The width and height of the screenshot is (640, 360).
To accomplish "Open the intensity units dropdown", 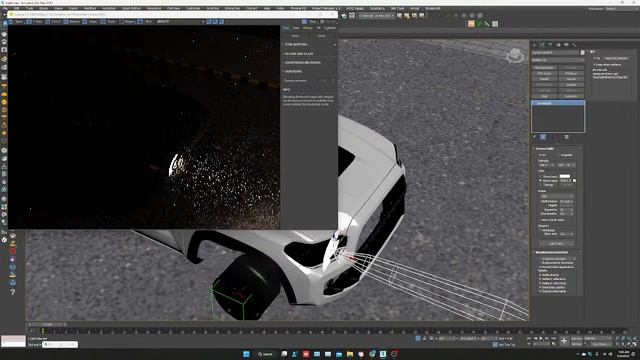I will pos(567,165).
